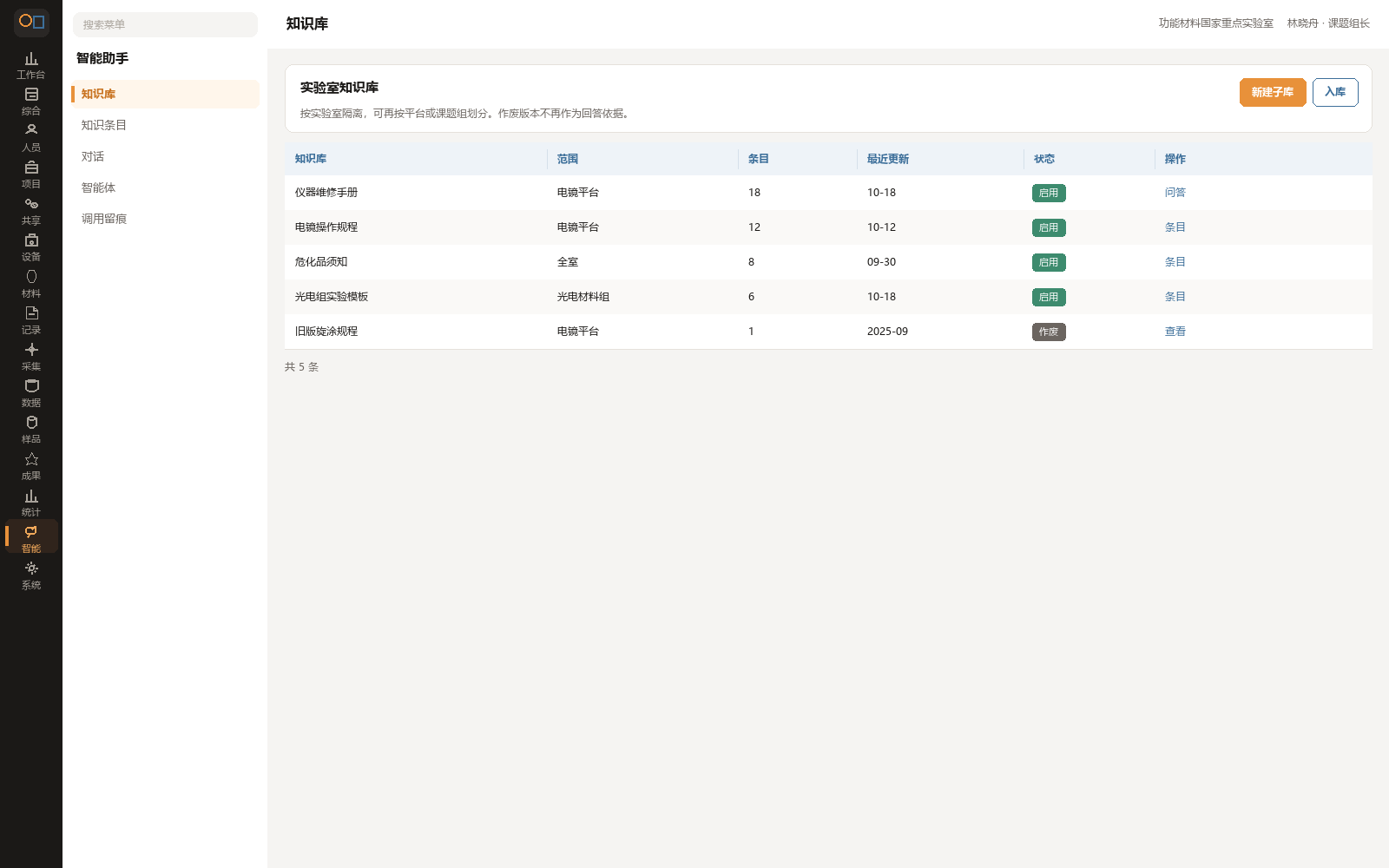The height and width of the screenshot is (868, 1389).
Task: Open the 系统 settings icon
Action: click(x=31, y=576)
